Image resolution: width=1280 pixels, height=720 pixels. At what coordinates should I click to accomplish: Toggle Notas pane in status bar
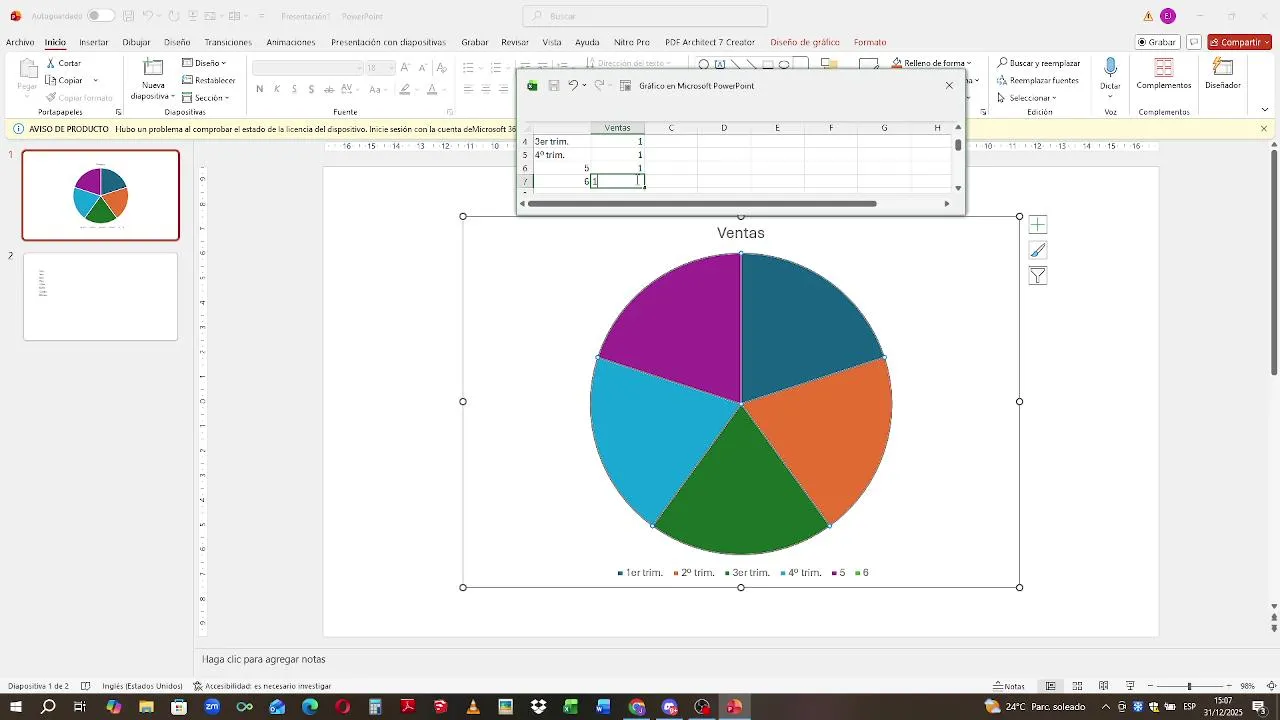point(1009,686)
